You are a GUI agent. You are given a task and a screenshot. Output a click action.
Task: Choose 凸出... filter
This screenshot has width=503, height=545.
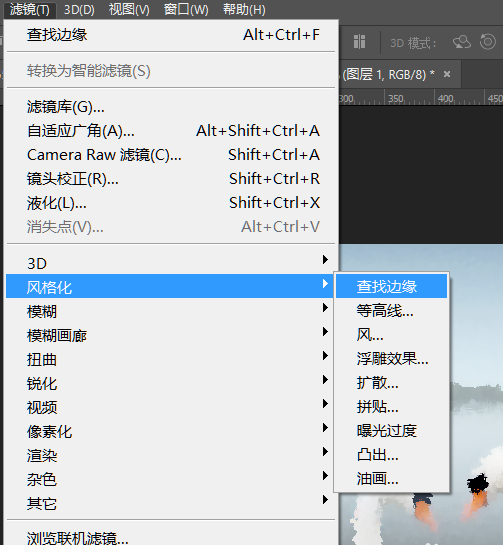click(x=391, y=454)
